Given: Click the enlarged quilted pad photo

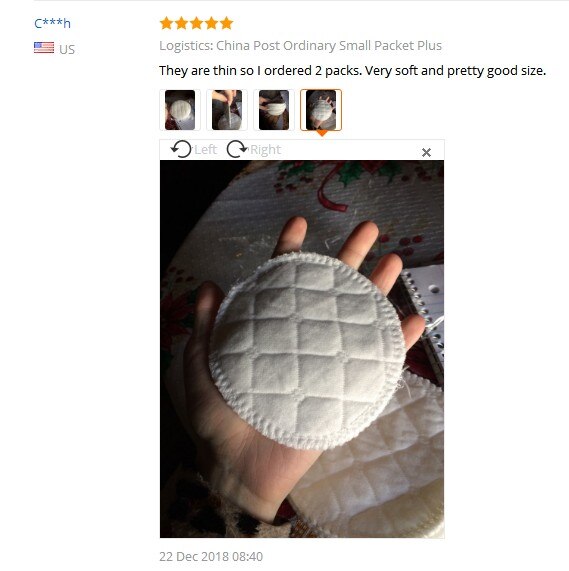Looking at the screenshot, I should pyautogui.click(x=302, y=349).
